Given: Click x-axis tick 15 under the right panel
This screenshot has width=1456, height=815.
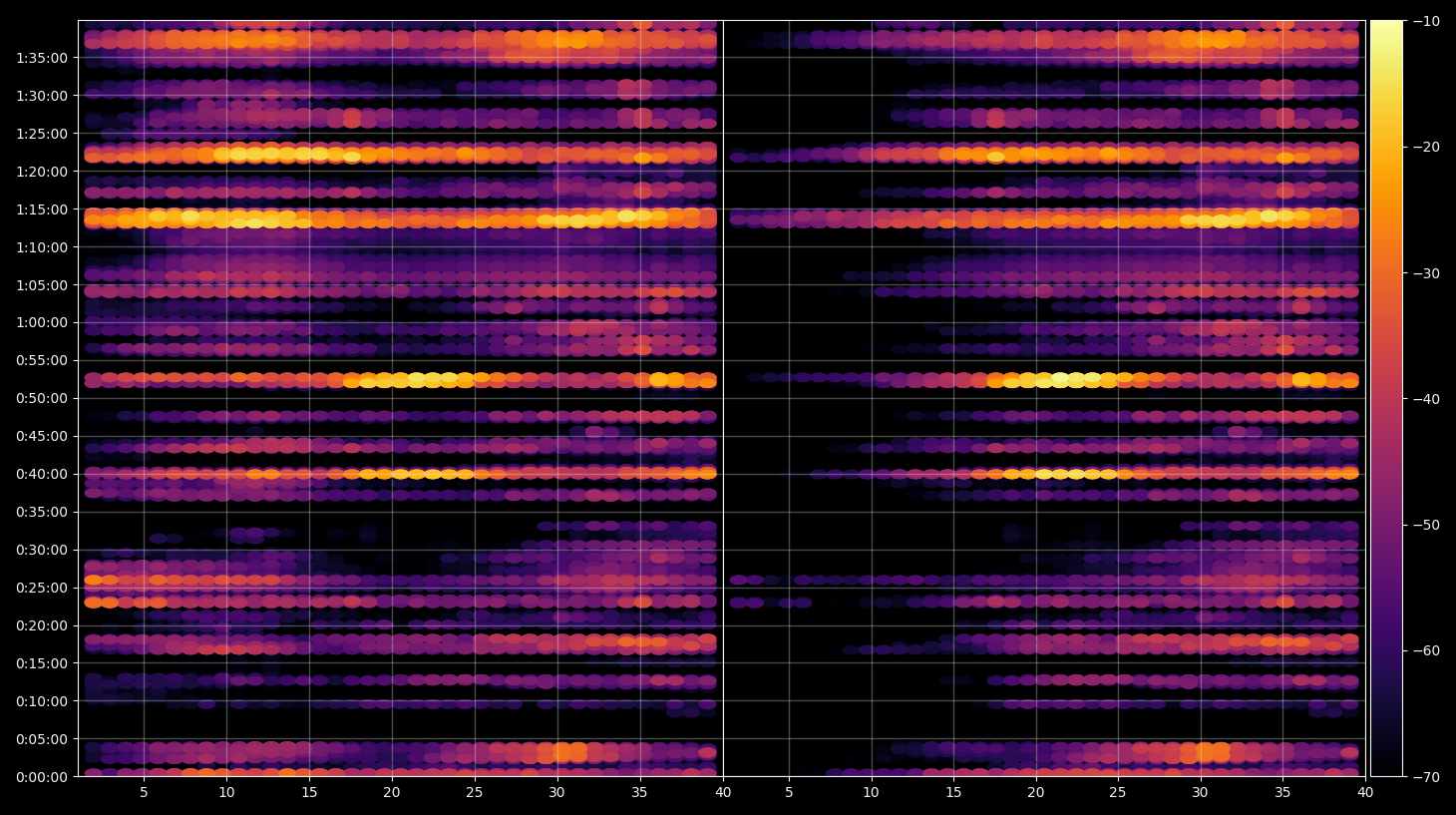Looking at the screenshot, I should tap(953, 793).
